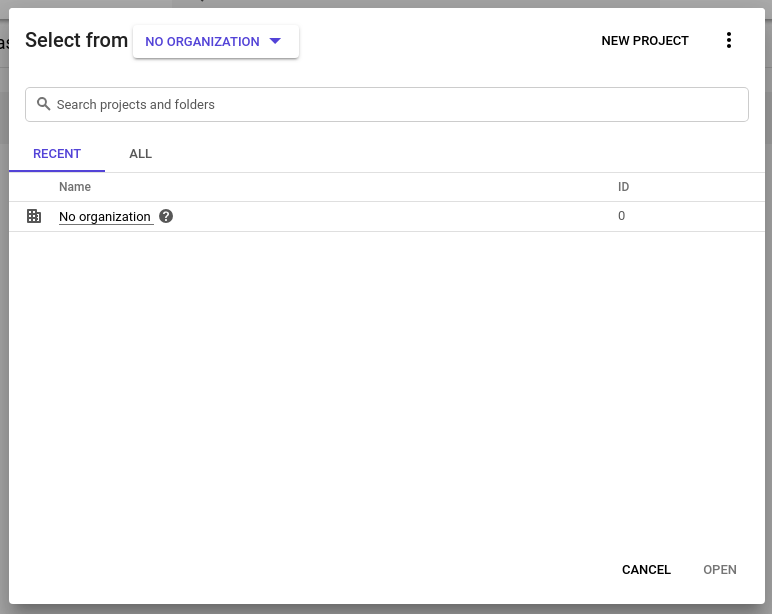Image resolution: width=772 pixels, height=614 pixels.
Task: Click the magnifying glass search icon
Action: (x=43, y=104)
